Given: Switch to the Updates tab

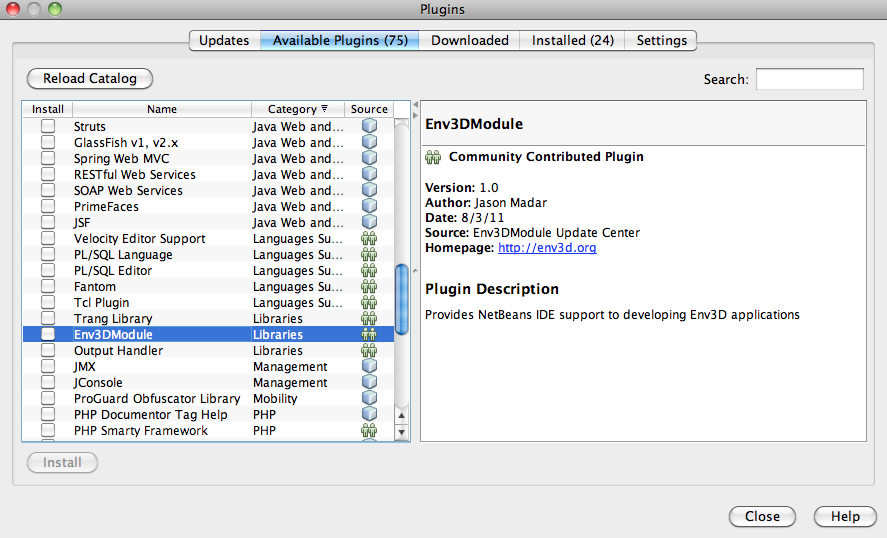Looking at the screenshot, I should pyautogui.click(x=225, y=40).
